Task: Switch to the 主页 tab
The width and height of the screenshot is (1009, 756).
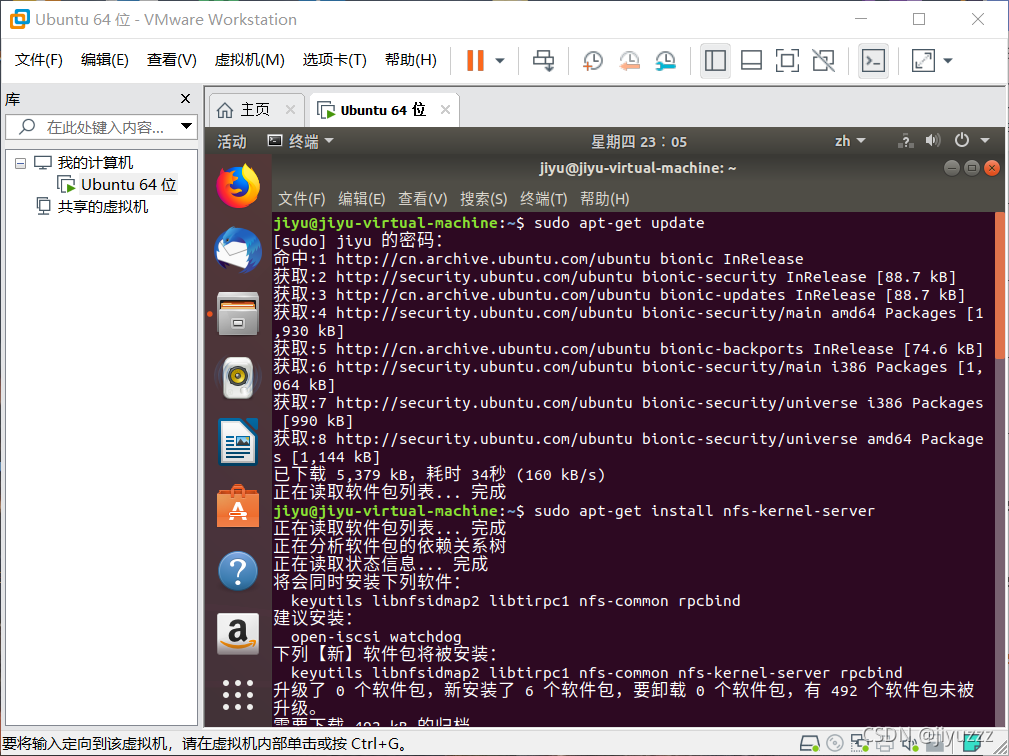Action: tap(255, 110)
